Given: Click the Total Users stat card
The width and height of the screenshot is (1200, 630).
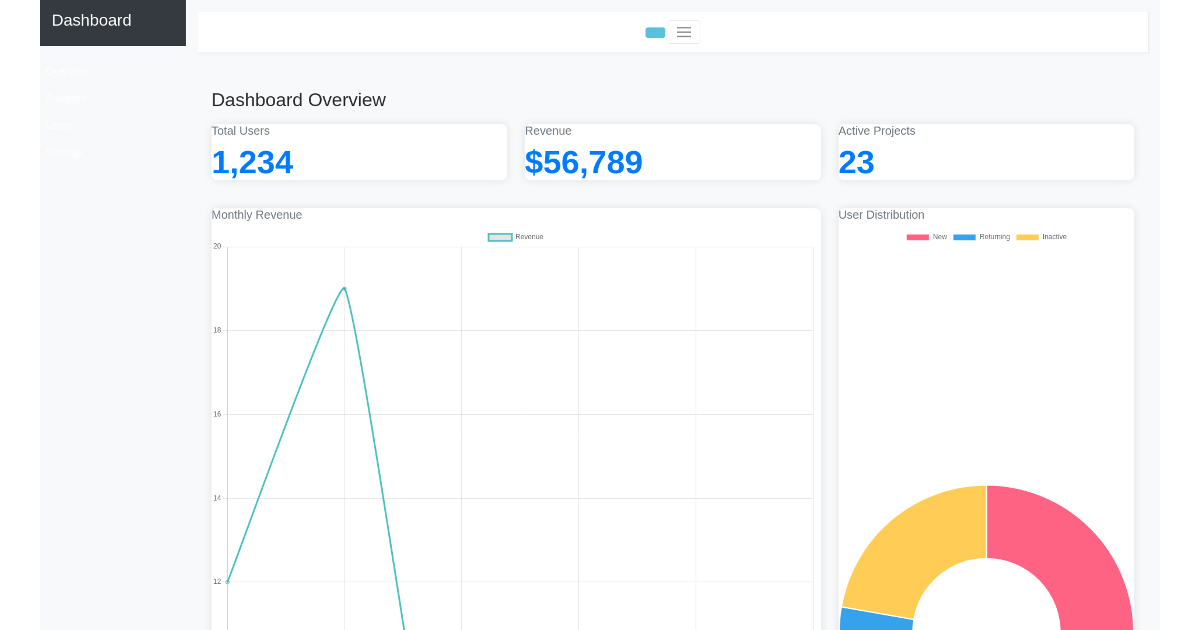Looking at the screenshot, I should 358,151.
